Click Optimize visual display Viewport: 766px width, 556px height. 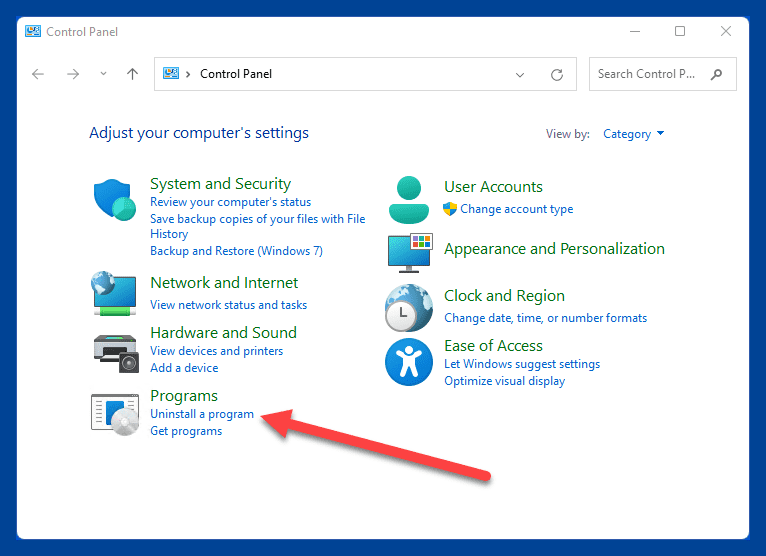point(505,381)
